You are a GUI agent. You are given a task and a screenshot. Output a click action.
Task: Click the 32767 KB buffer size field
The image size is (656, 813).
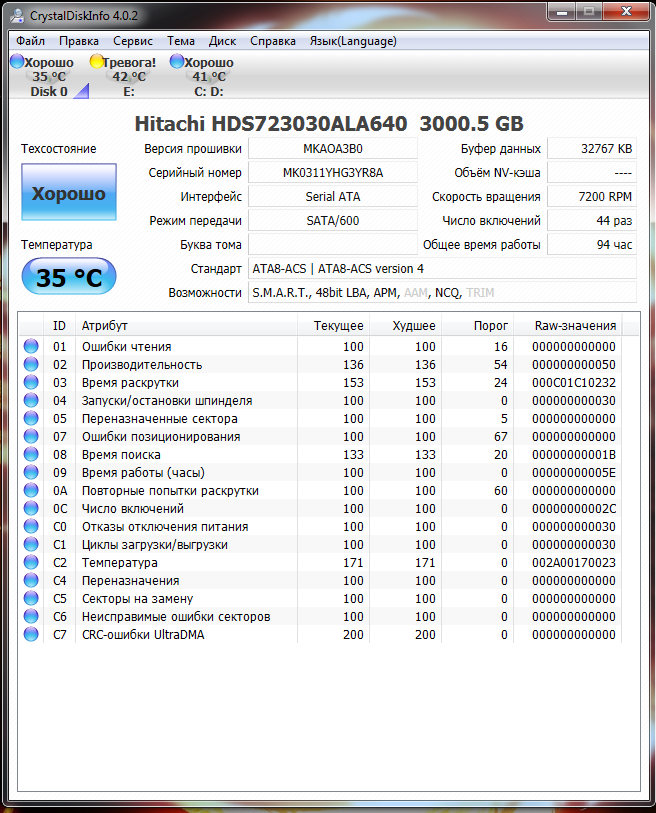(592, 149)
